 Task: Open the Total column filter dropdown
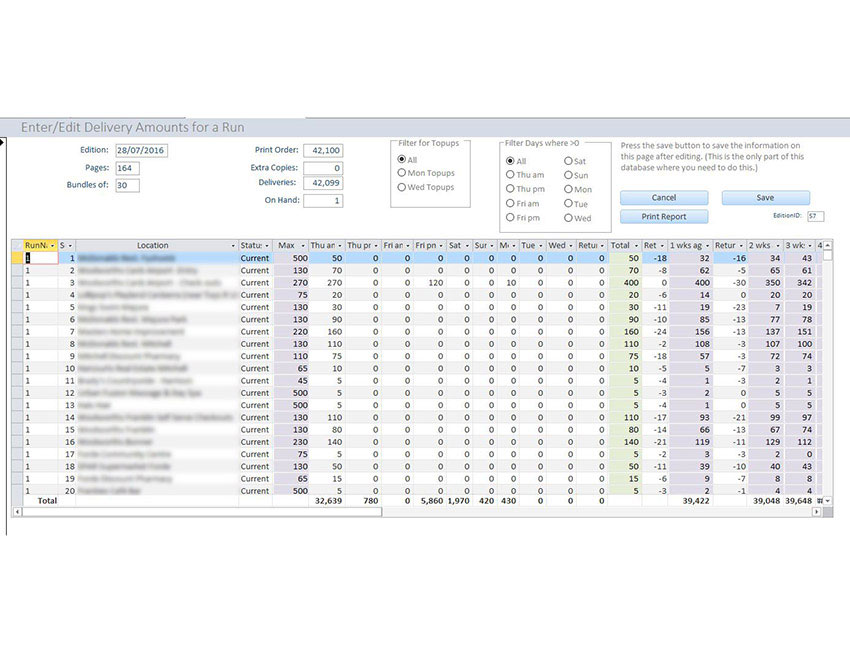(x=636, y=245)
